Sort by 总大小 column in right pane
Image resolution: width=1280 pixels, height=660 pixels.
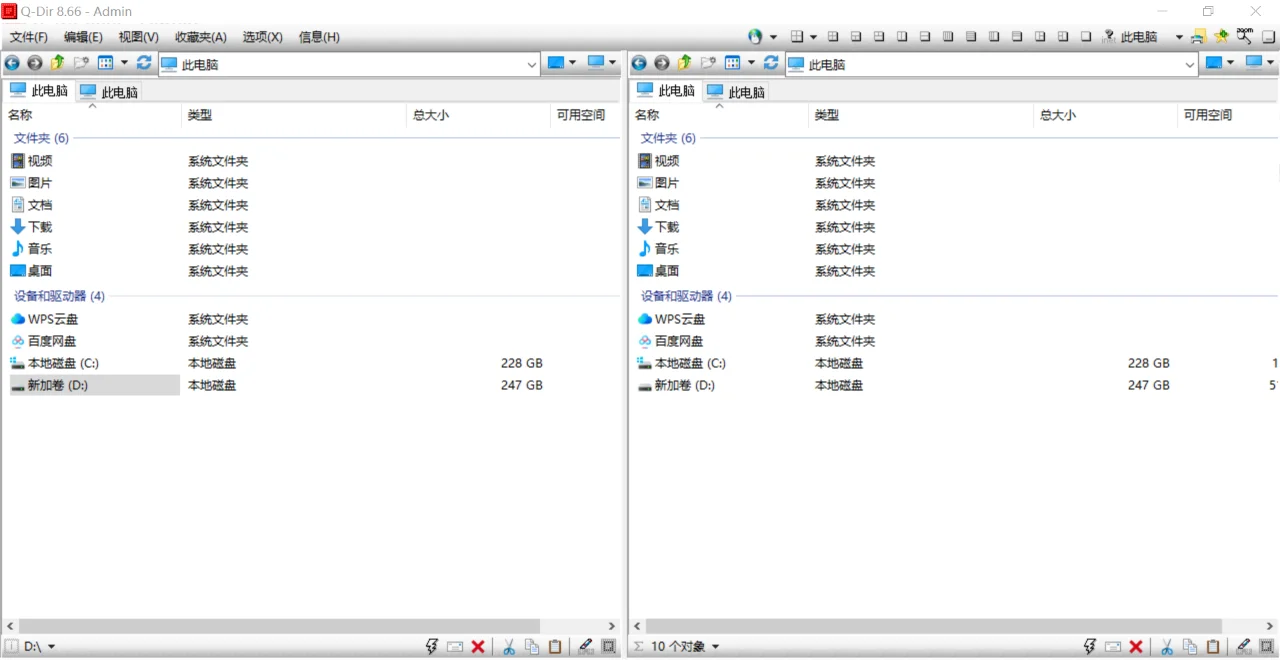tap(1105, 115)
